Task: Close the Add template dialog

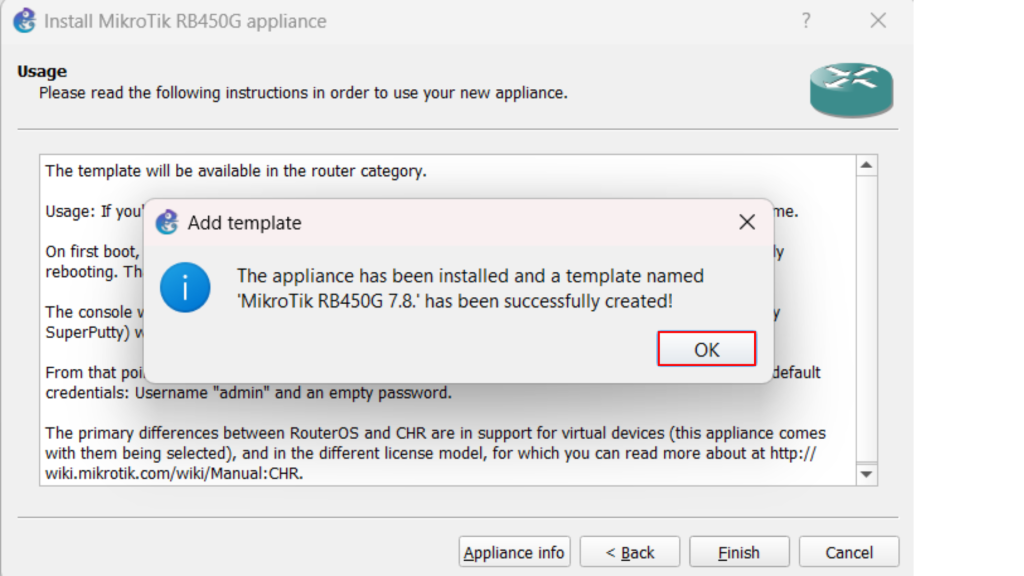Action: 747,222
